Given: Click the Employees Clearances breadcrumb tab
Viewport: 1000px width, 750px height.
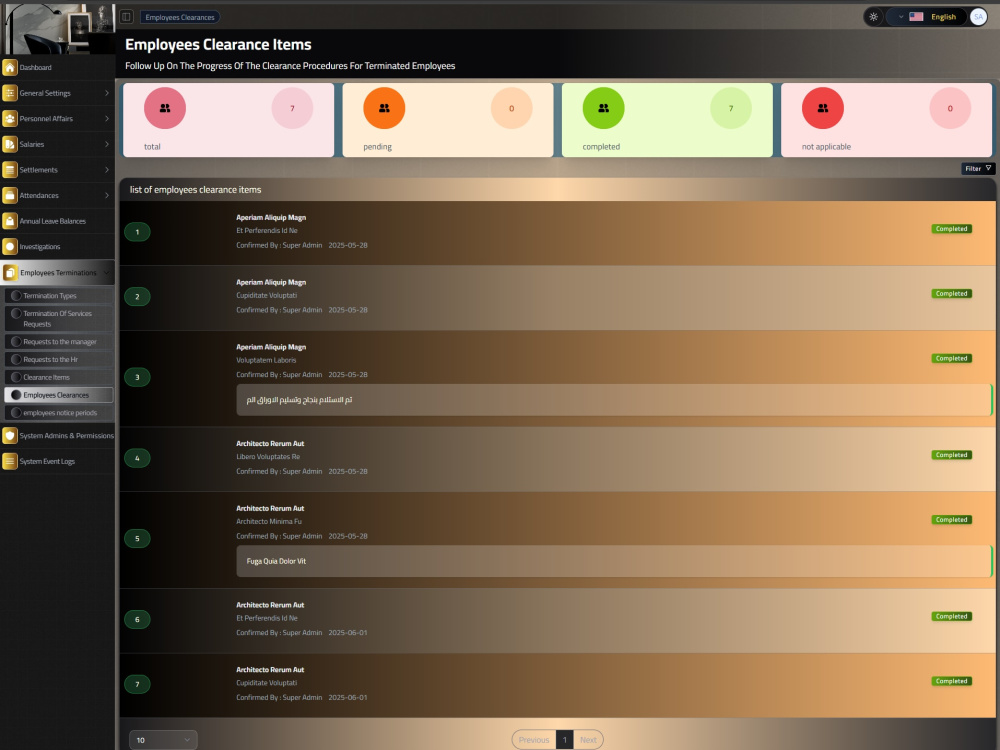Looking at the screenshot, I should click(x=180, y=17).
